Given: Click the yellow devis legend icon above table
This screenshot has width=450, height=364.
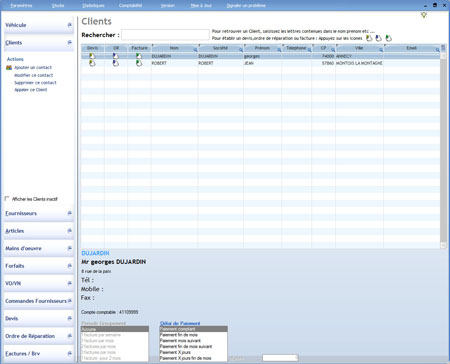Looking at the screenshot, I should (x=369, y=38).
